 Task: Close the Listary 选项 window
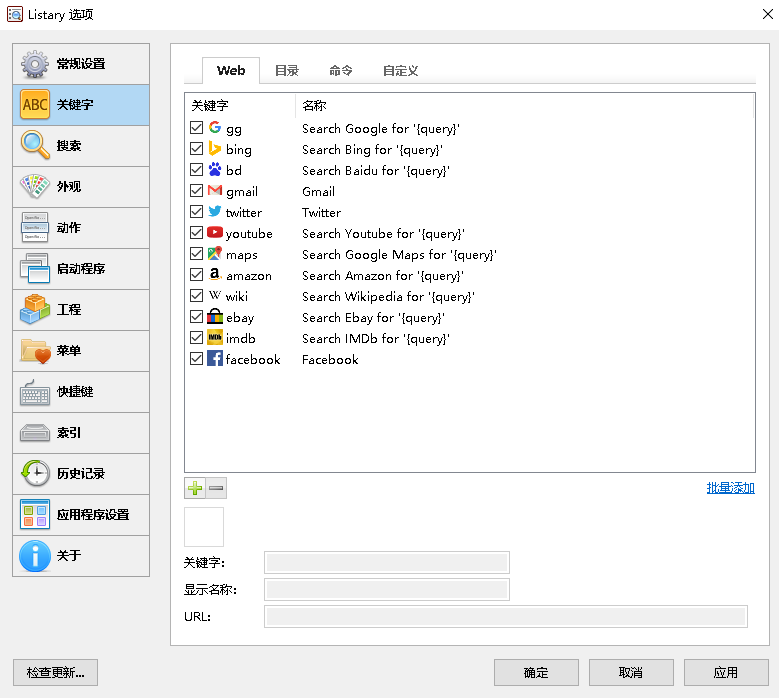pos(768,14)
